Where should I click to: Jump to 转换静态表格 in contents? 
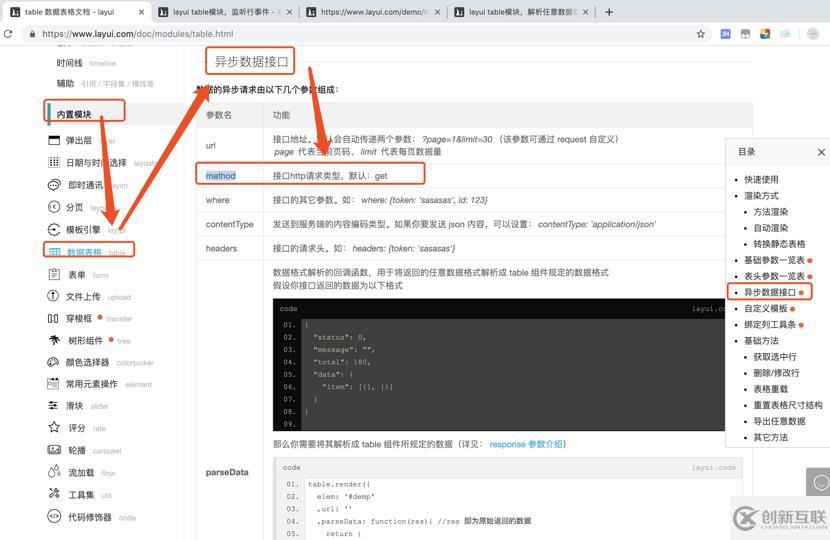tap(779, 244)
